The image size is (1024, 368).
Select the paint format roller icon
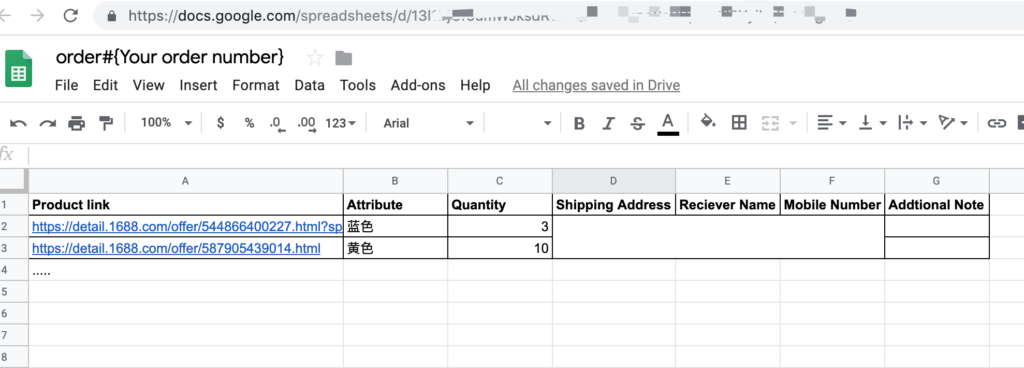[105, 123]
